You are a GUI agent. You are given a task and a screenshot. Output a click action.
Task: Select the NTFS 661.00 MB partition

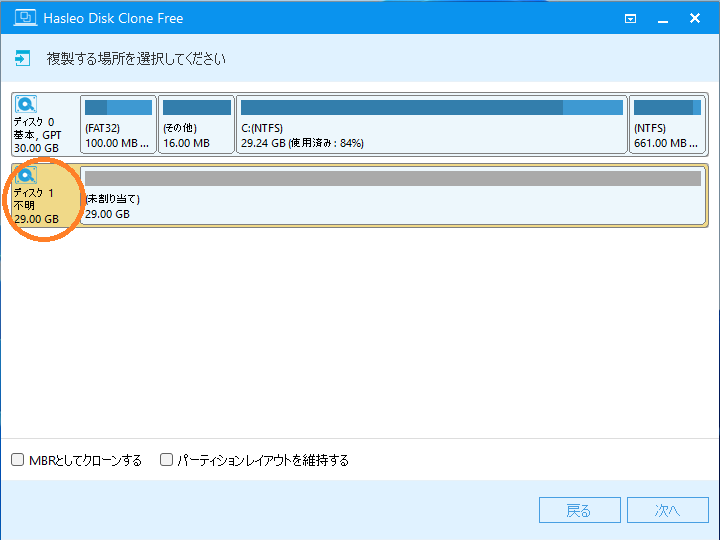(x=667, y=124)
